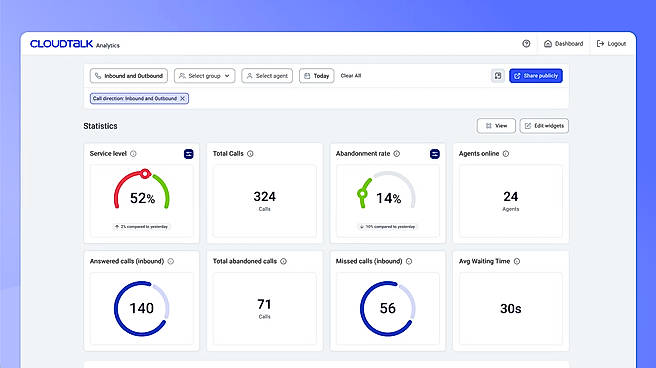Open the Today date filter
This screenshot has height=368, width=656.
316,76
